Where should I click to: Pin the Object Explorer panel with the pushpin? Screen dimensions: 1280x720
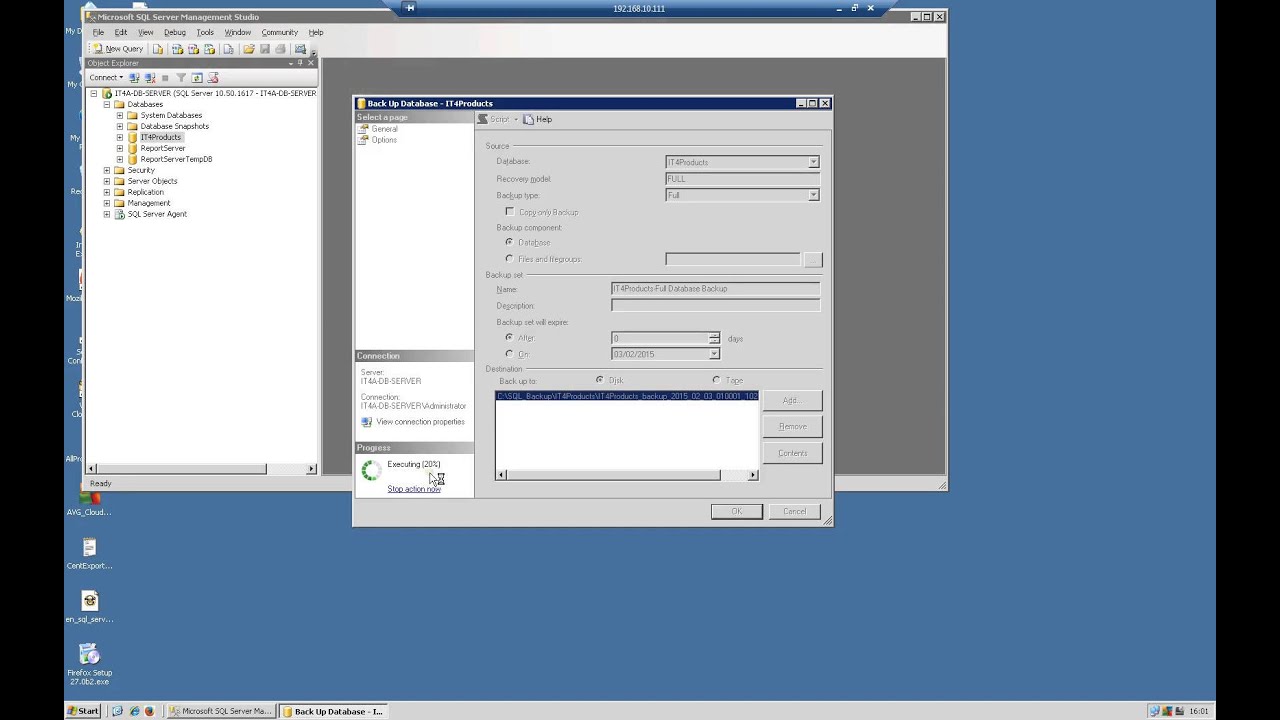[300, 63]
